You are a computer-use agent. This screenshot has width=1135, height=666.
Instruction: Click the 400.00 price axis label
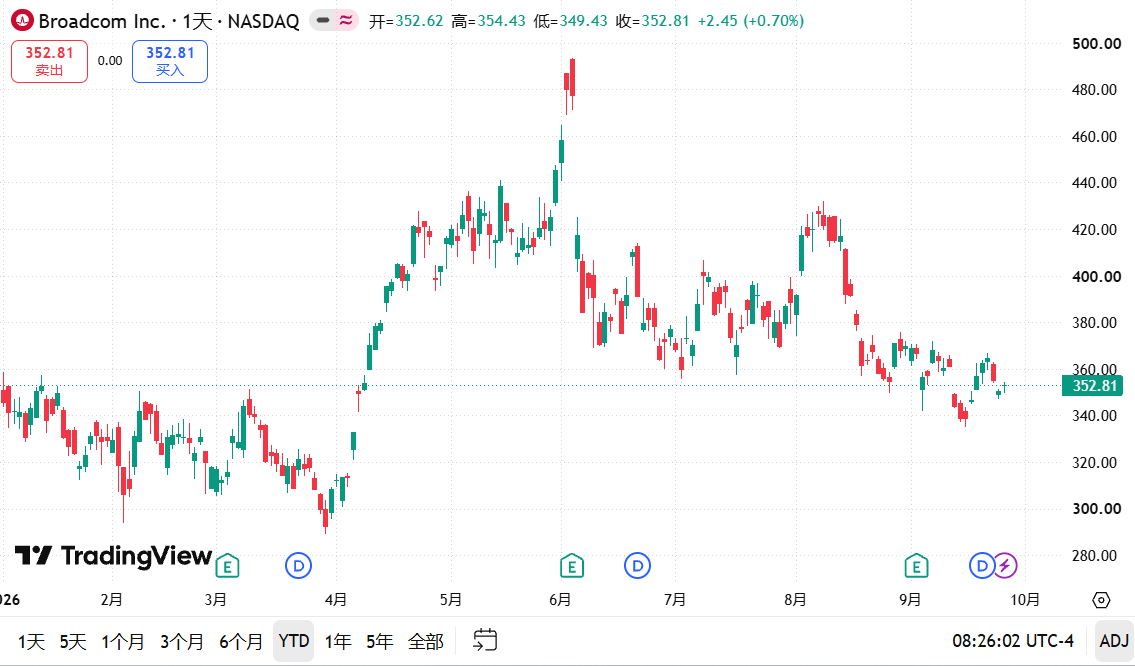(x=1097, y=277)
